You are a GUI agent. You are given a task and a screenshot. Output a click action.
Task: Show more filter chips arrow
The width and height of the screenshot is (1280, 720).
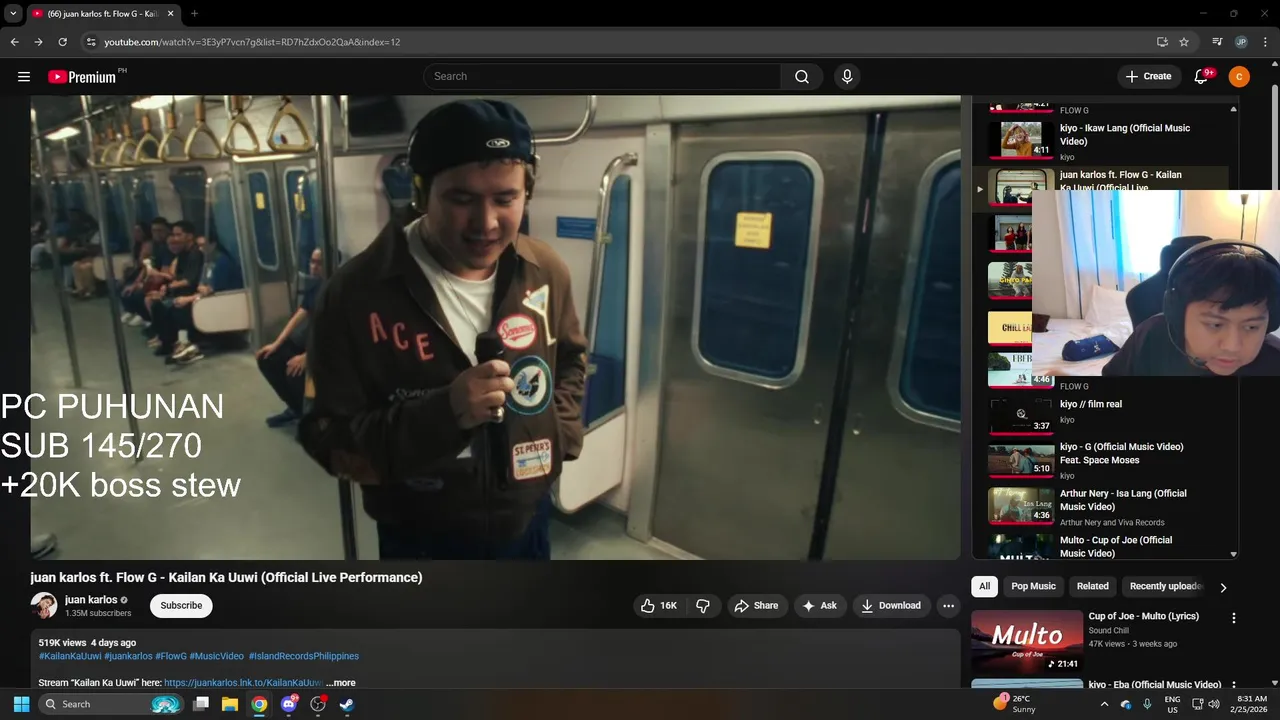click(1223, 587)
